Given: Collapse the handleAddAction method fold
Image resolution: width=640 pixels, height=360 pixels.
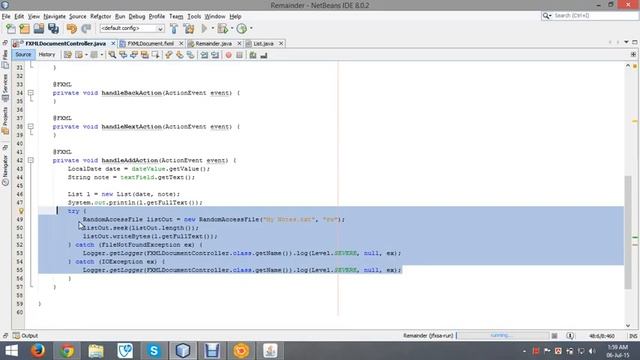Looking at the screenshot, I should tap(31, 160).
